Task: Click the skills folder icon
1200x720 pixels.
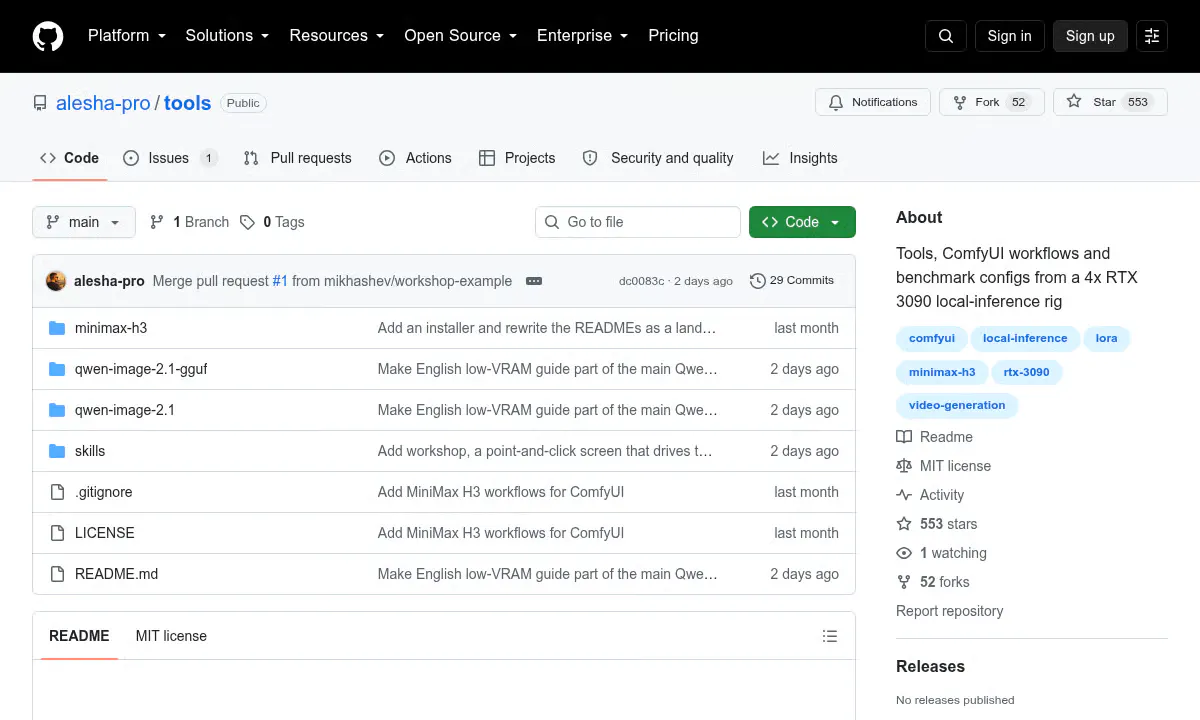Action: (57, 451)
